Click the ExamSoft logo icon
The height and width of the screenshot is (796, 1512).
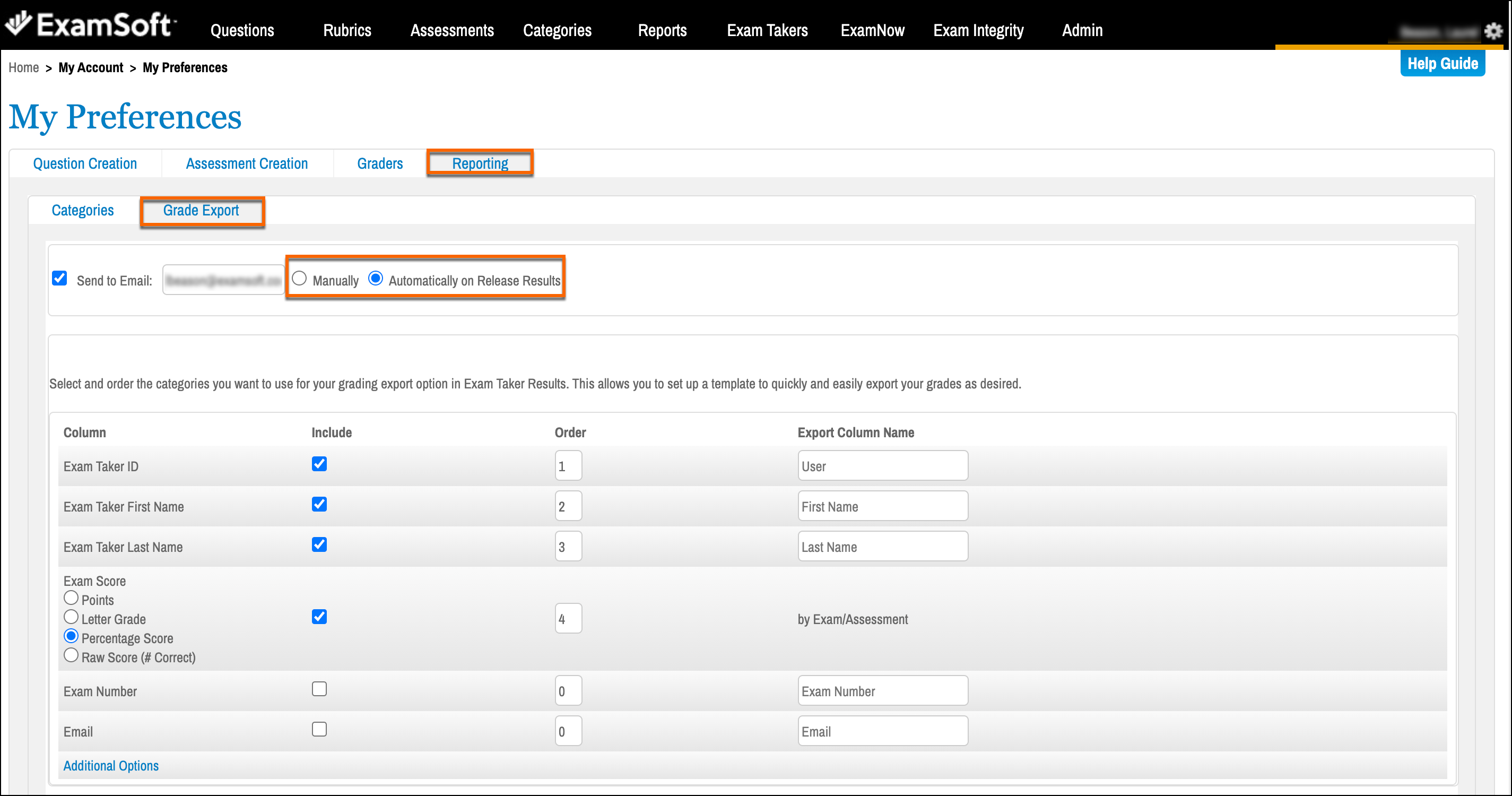pyautogui.click(x=18, y=23)
